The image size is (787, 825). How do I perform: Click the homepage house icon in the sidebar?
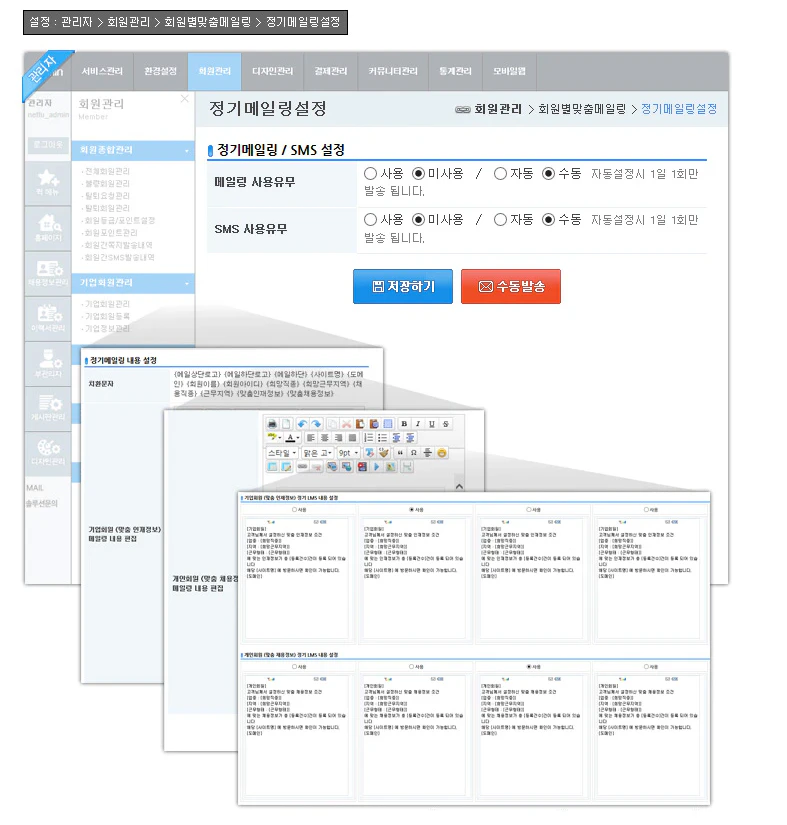tap(48, 228)
